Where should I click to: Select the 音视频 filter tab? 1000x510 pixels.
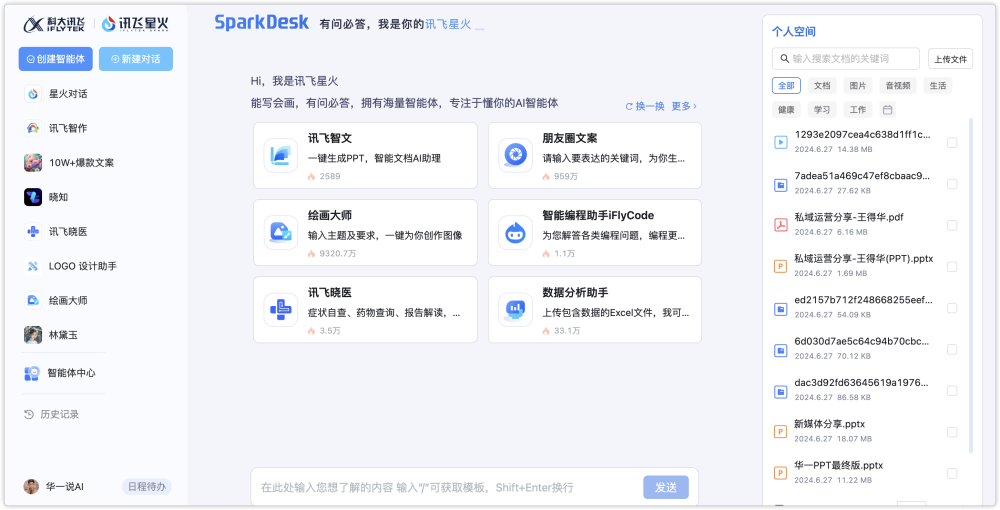(x=898, y=85)
